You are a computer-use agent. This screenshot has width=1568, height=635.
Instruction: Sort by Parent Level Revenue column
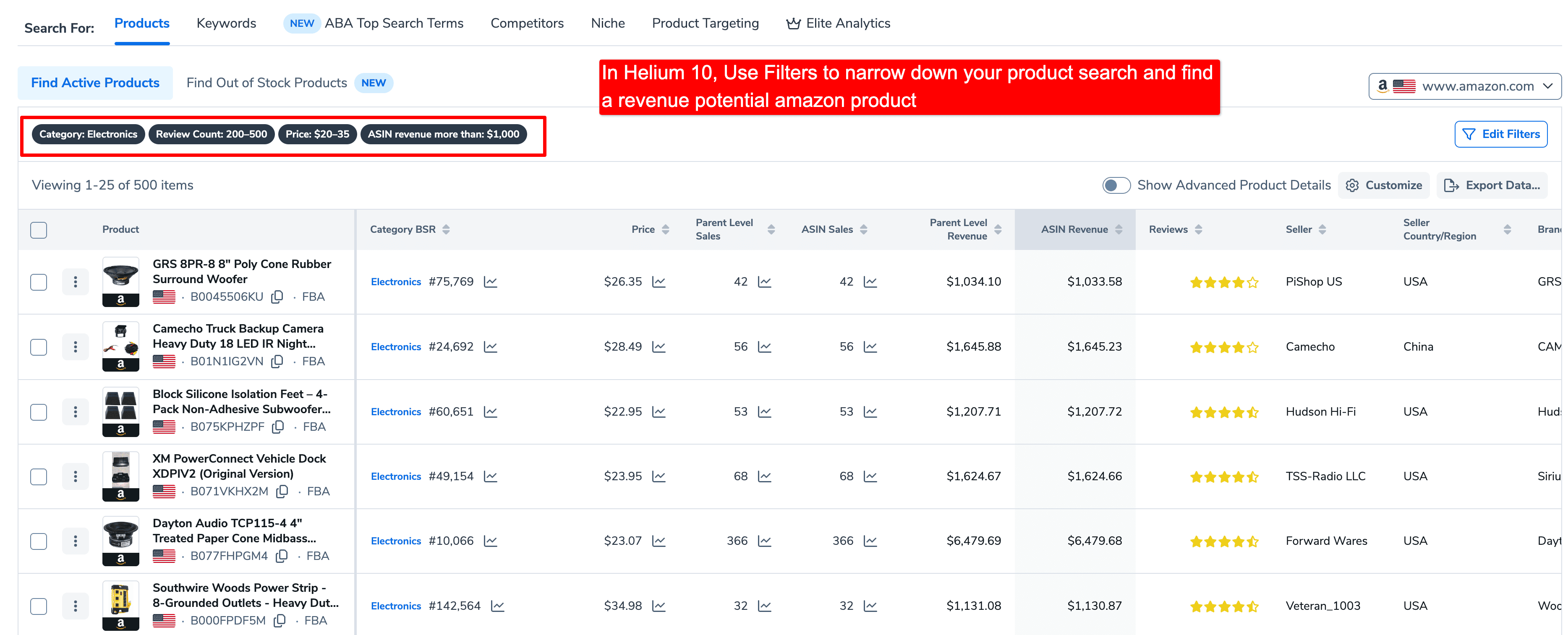click(x=998, y=229)
